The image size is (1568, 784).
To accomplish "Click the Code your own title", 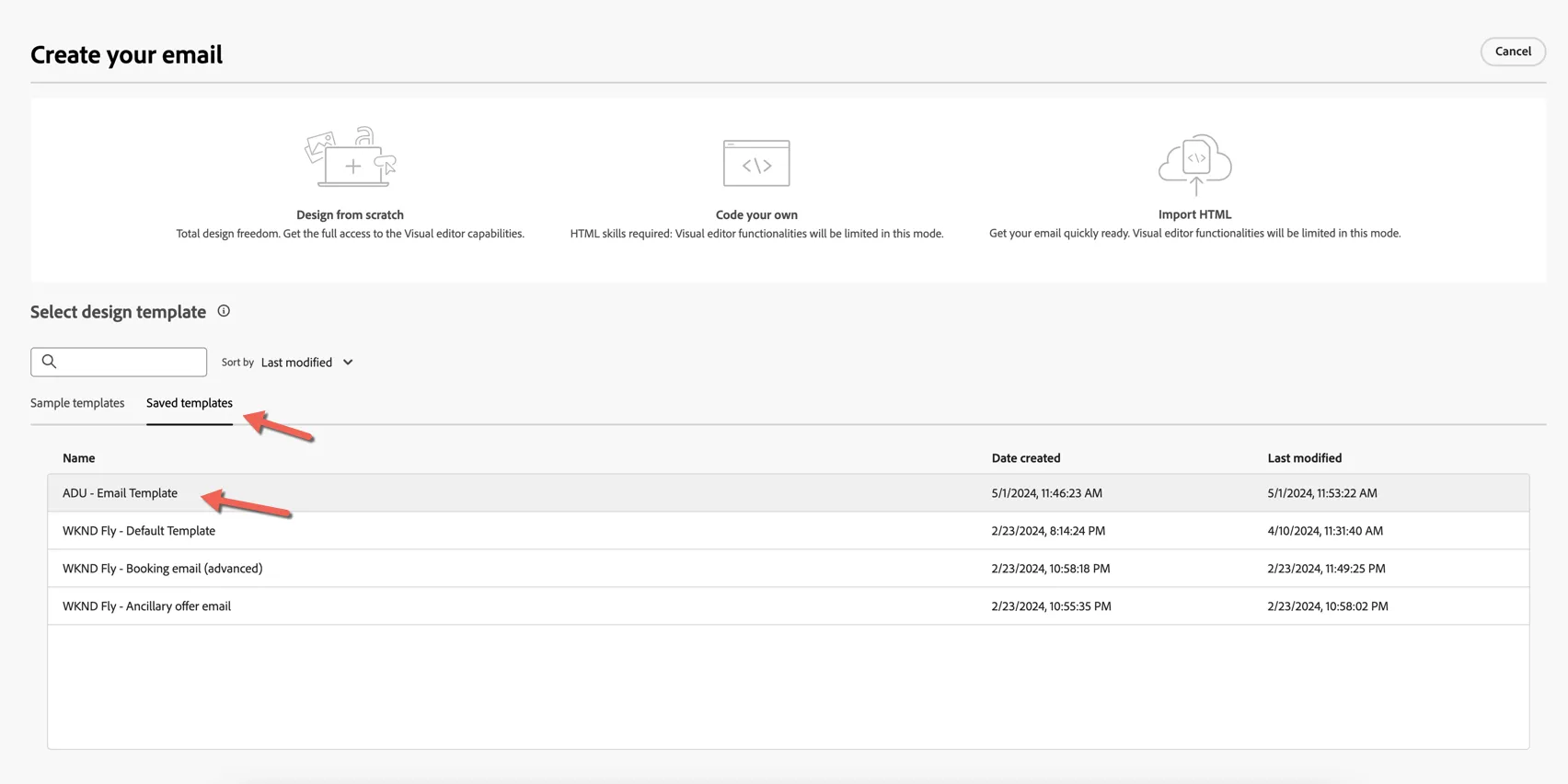I will (756, 214).
